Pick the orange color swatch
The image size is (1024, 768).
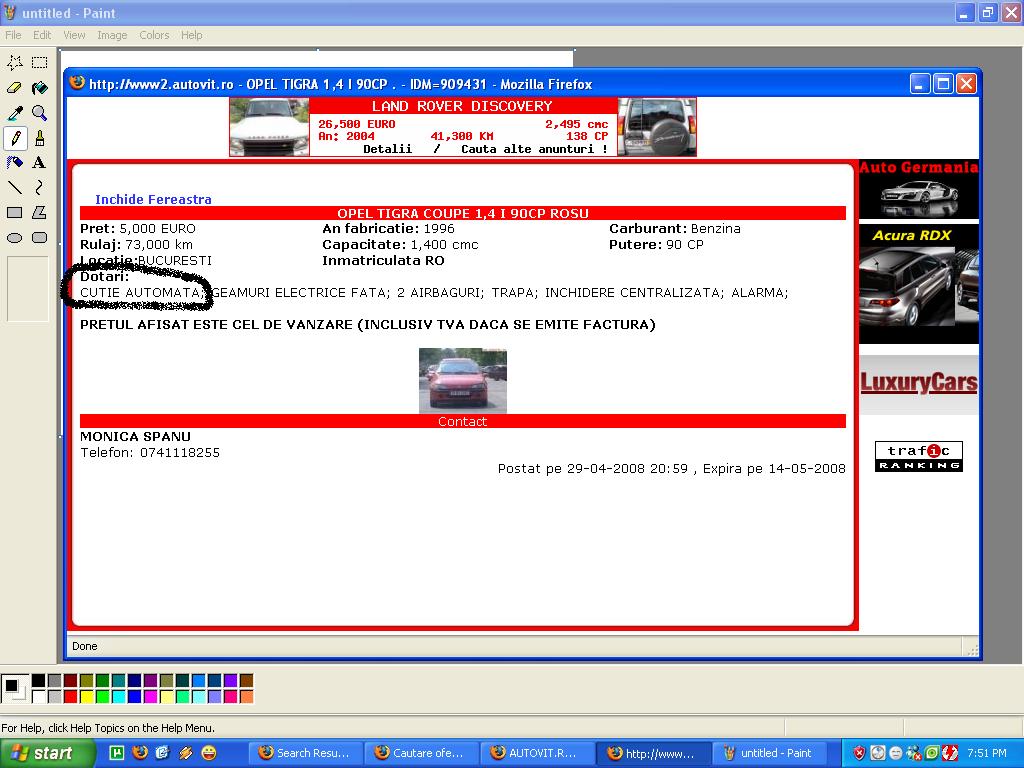point(246,696)
